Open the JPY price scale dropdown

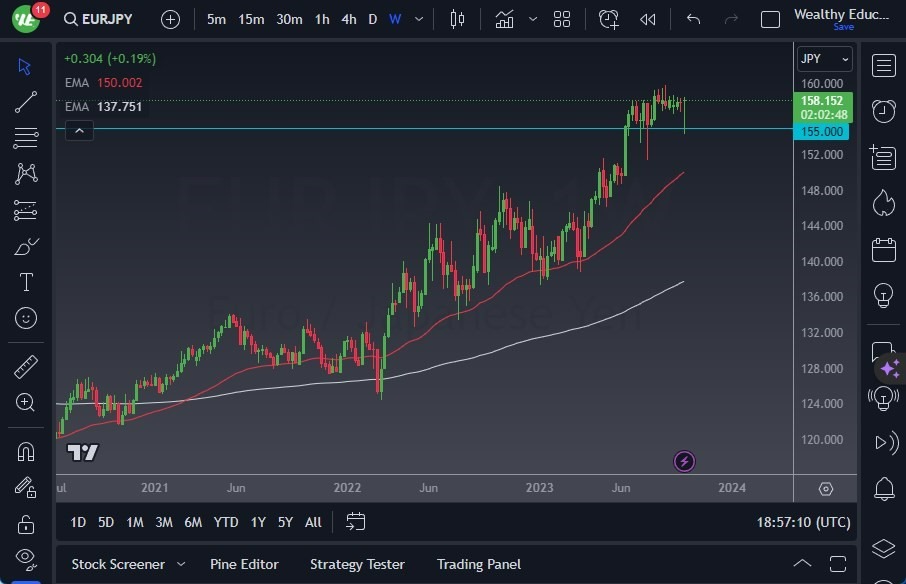click(824, 58)
